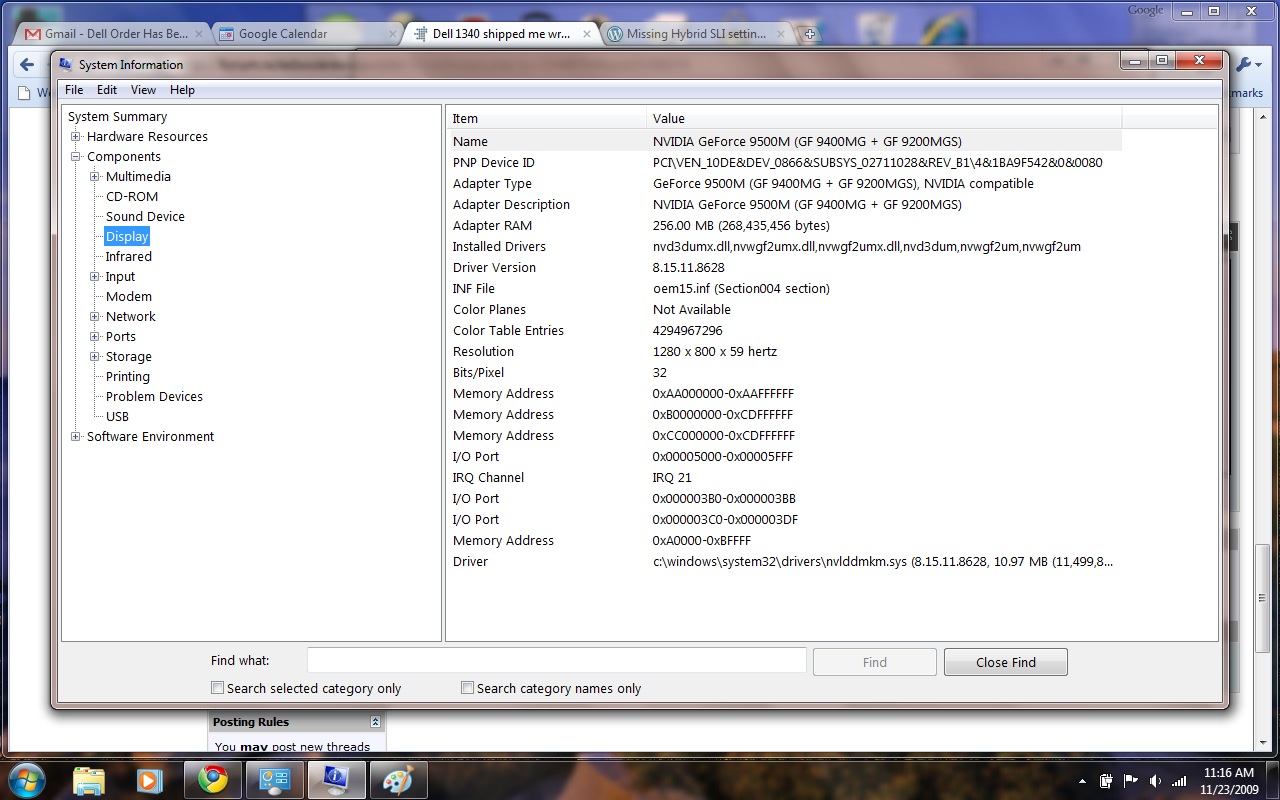1280x800 pixels.
Task: Select the Adapter RAM row
Action: point(784,225)
